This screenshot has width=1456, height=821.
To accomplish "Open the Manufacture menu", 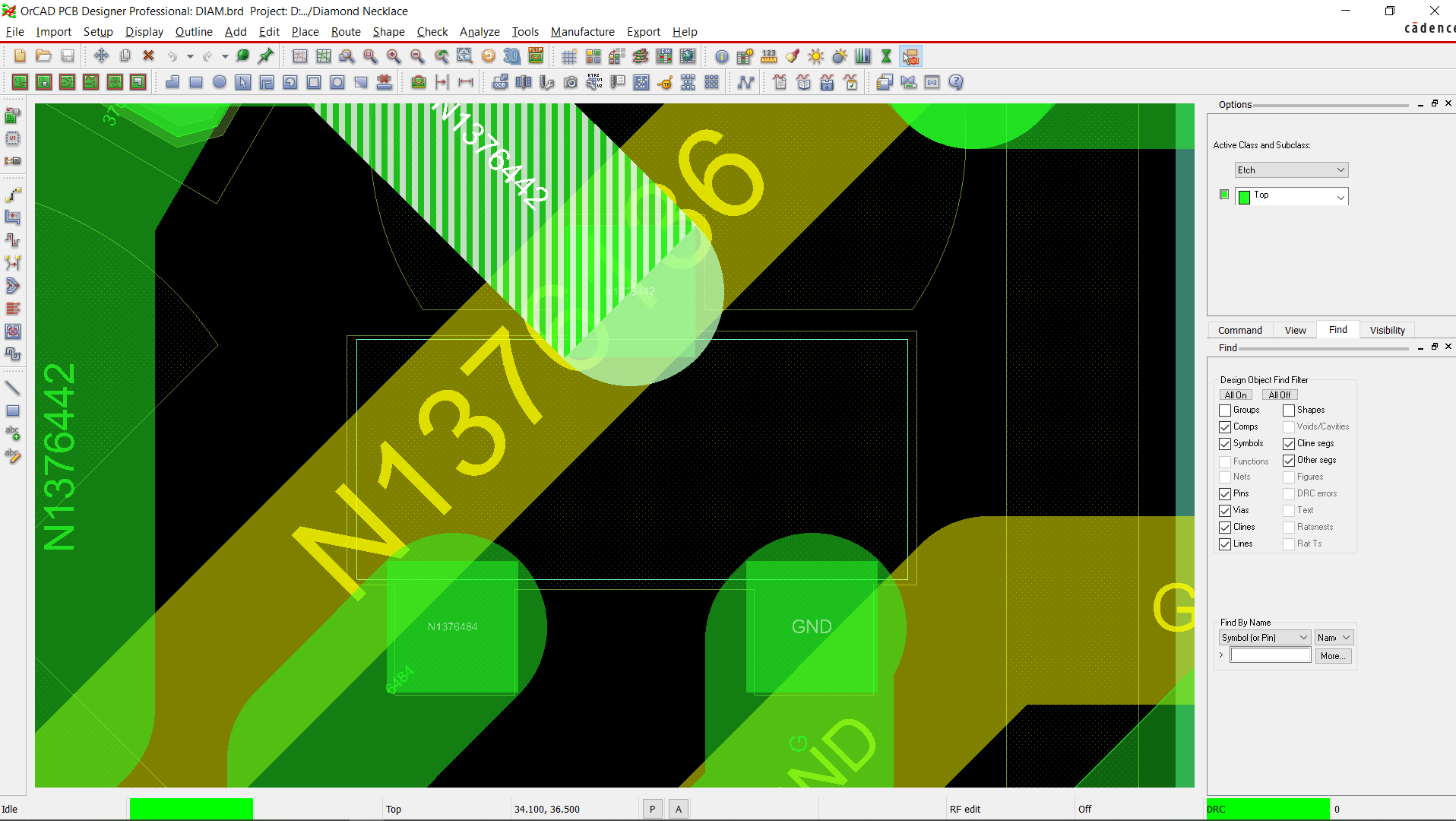I will (x=582, y=32).
